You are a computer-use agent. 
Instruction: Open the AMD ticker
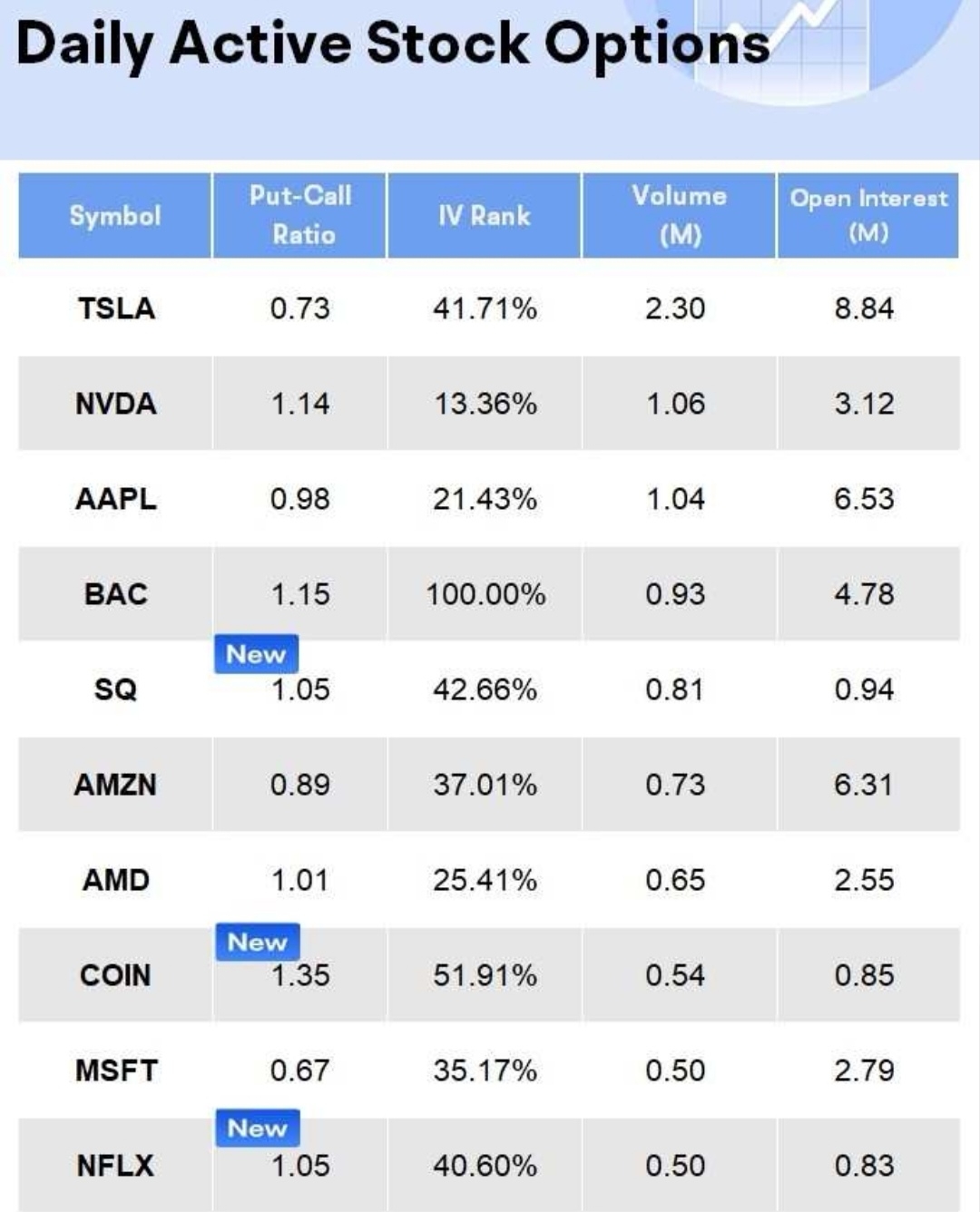(x=116, y=880)
